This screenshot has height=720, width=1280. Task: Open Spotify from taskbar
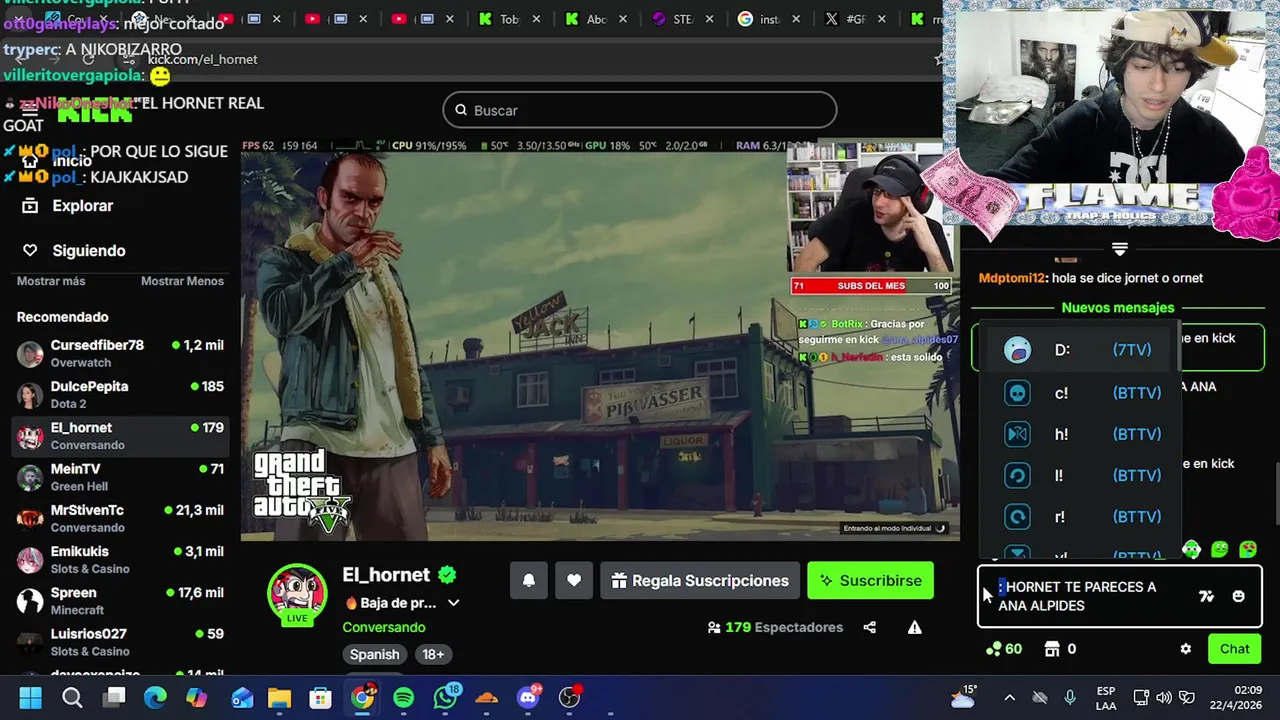point(403,697)
